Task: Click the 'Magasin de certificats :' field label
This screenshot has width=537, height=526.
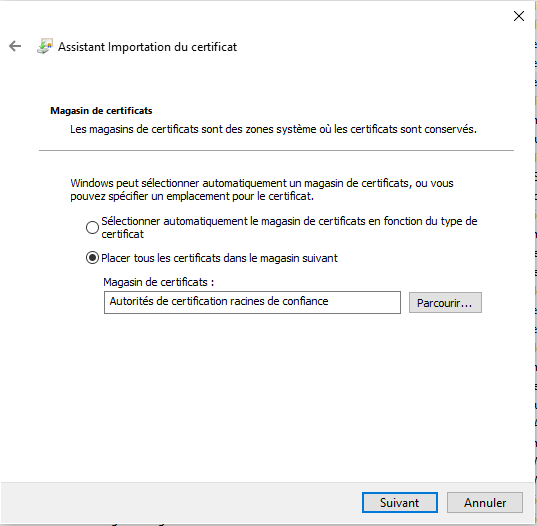Action: 159,282
